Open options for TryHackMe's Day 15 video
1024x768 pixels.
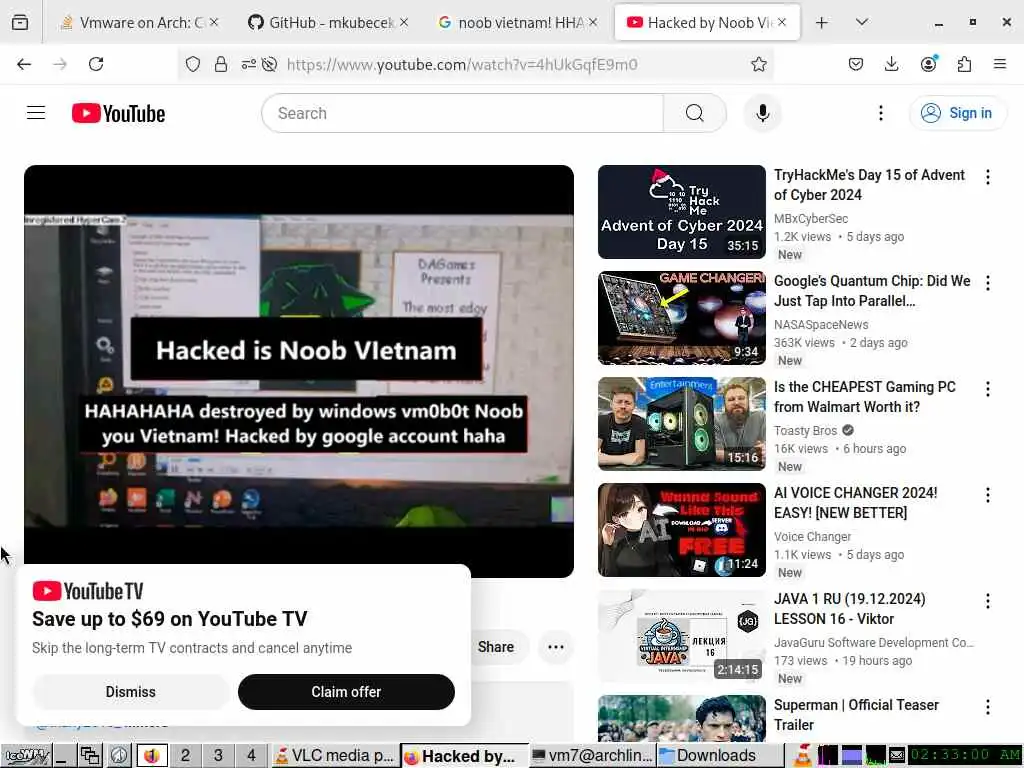tap(987, 177)
